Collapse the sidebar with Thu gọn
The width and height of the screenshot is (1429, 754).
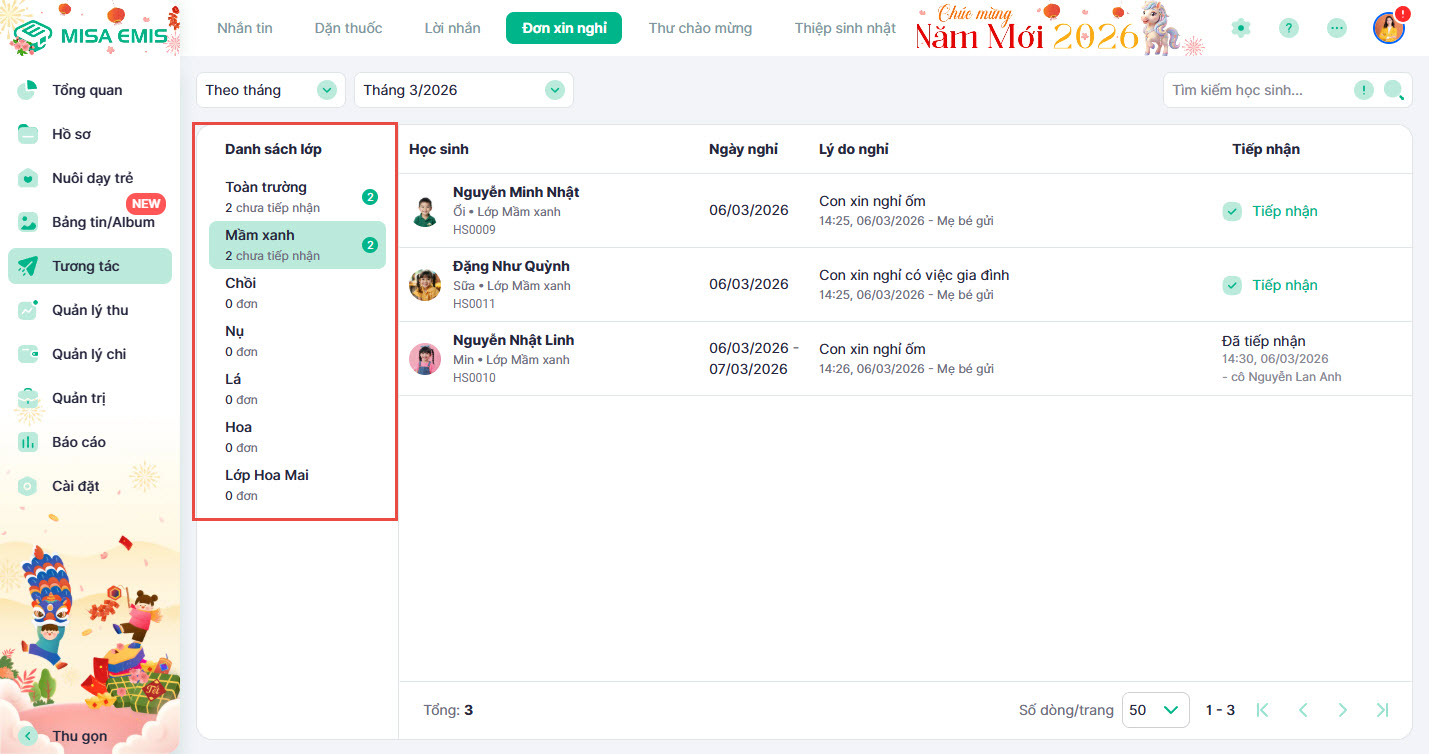point(79,736)
